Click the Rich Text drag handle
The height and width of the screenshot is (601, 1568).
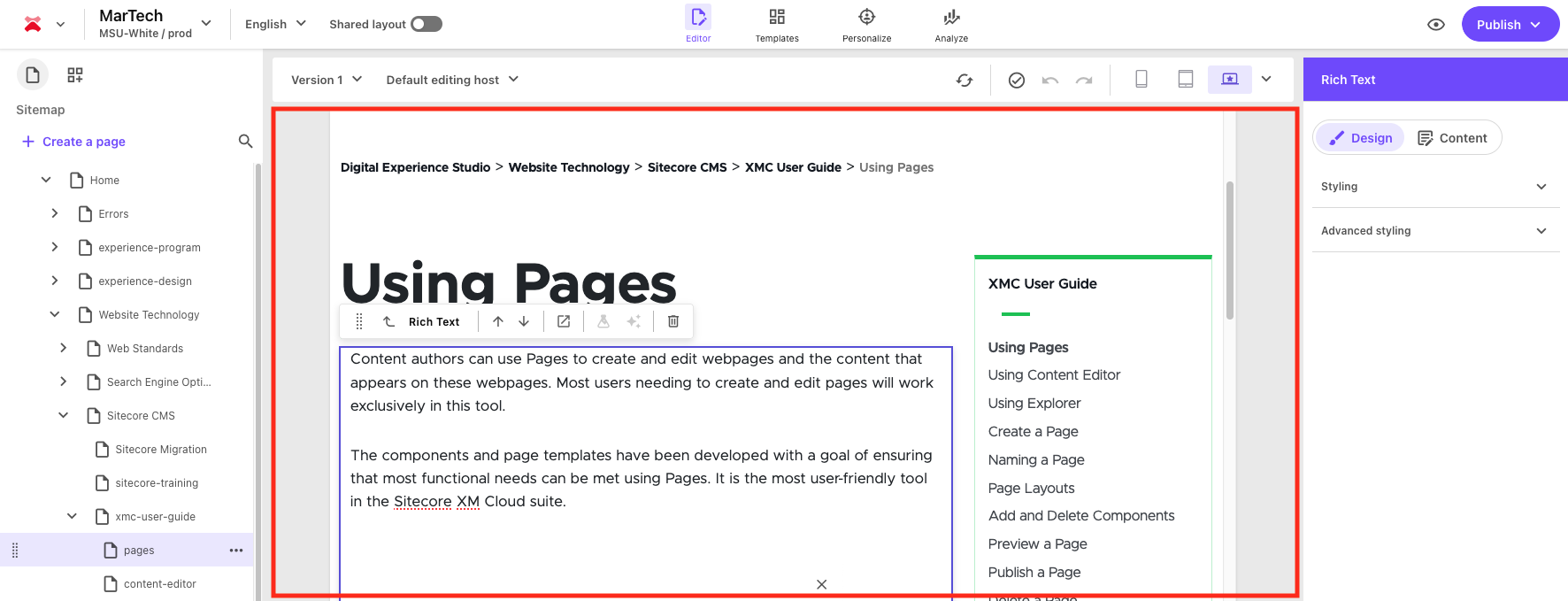point(359,321)
